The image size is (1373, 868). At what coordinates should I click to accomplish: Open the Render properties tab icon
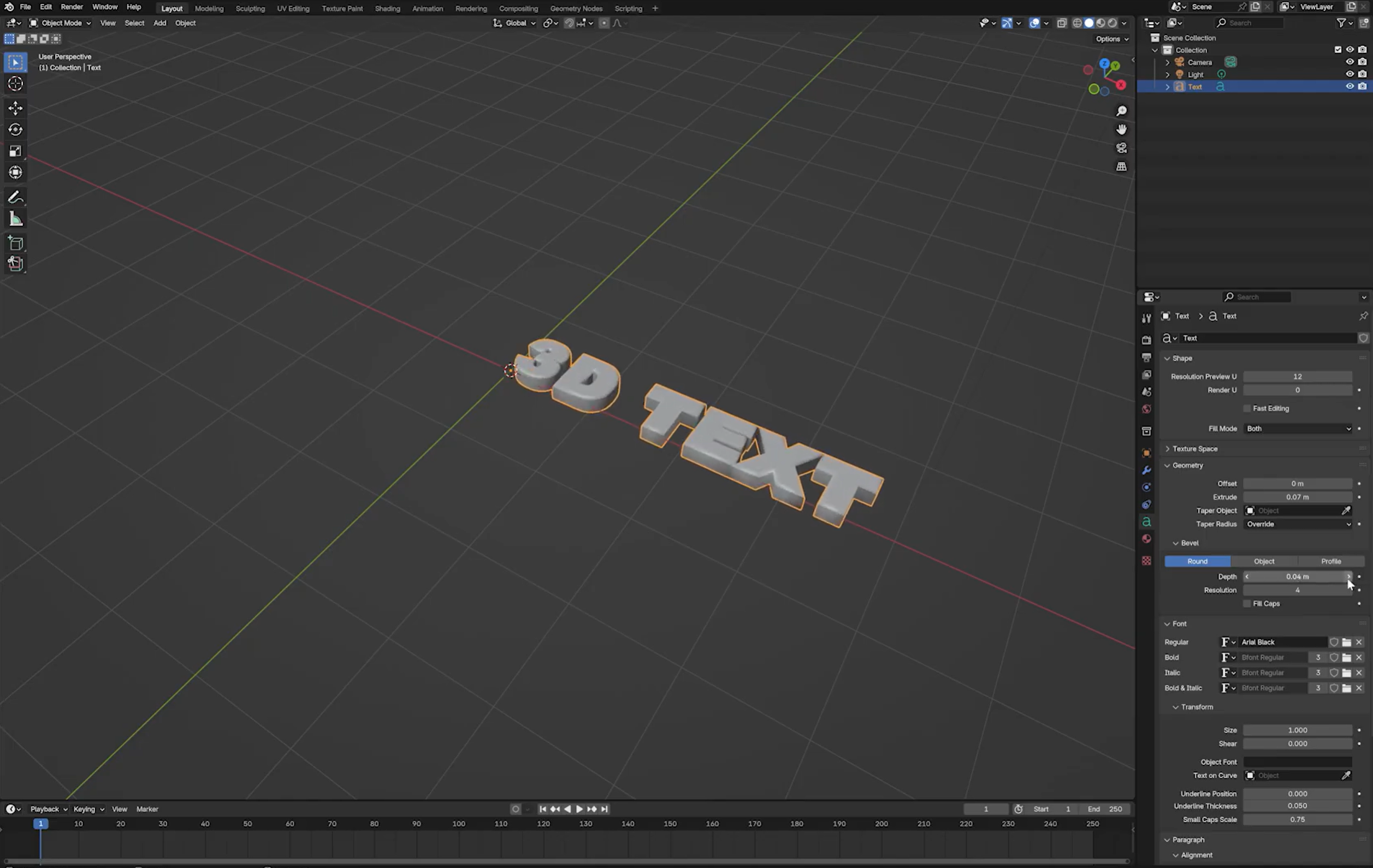point(1146,340)
